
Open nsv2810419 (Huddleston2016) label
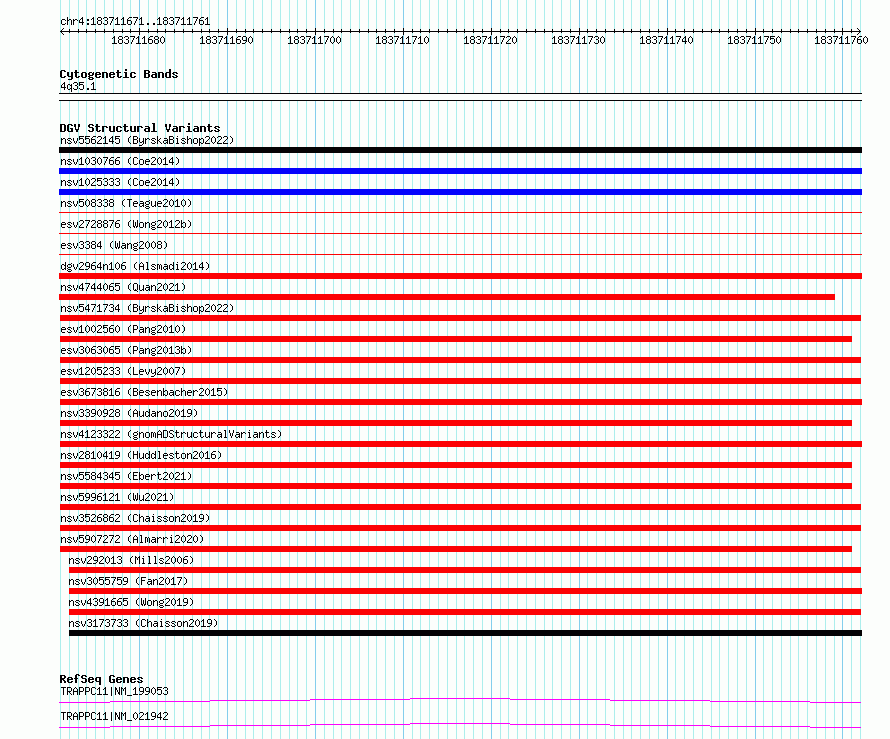coord(141,455)
